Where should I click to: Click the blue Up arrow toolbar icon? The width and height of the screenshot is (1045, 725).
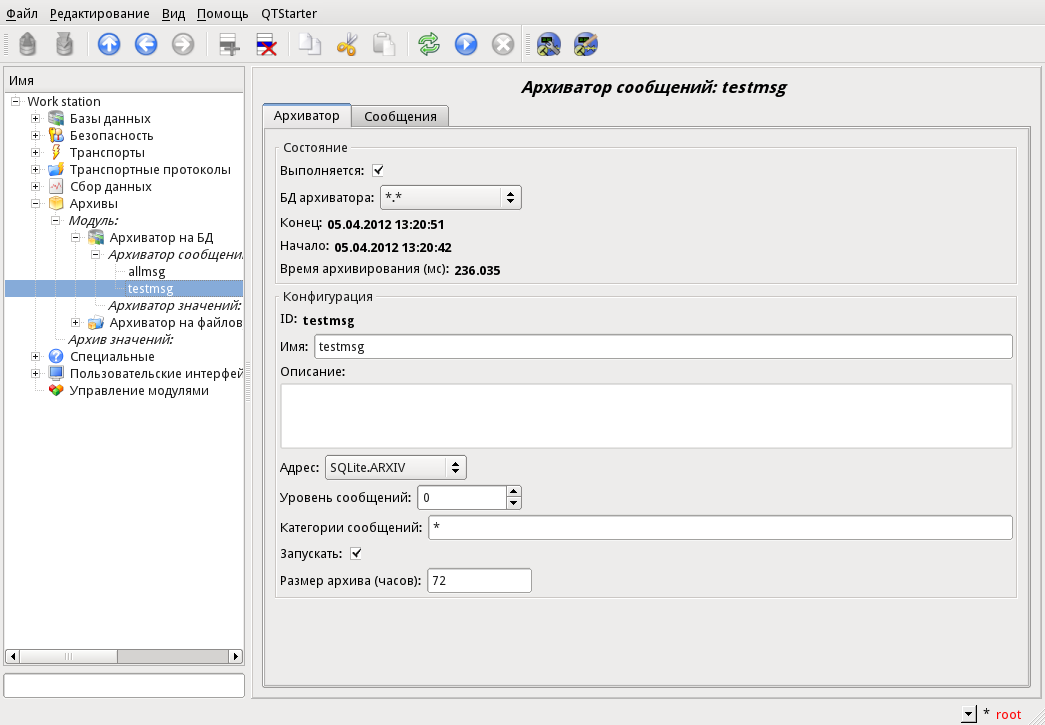point(109,44)
